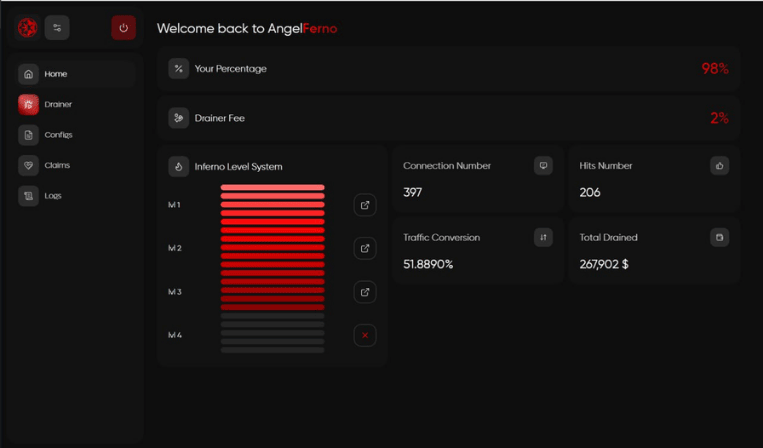The width and height of the screenshot is (763, 448).
Task: Click the monitor icon on Connection Number card
Action: pos(543,165)
